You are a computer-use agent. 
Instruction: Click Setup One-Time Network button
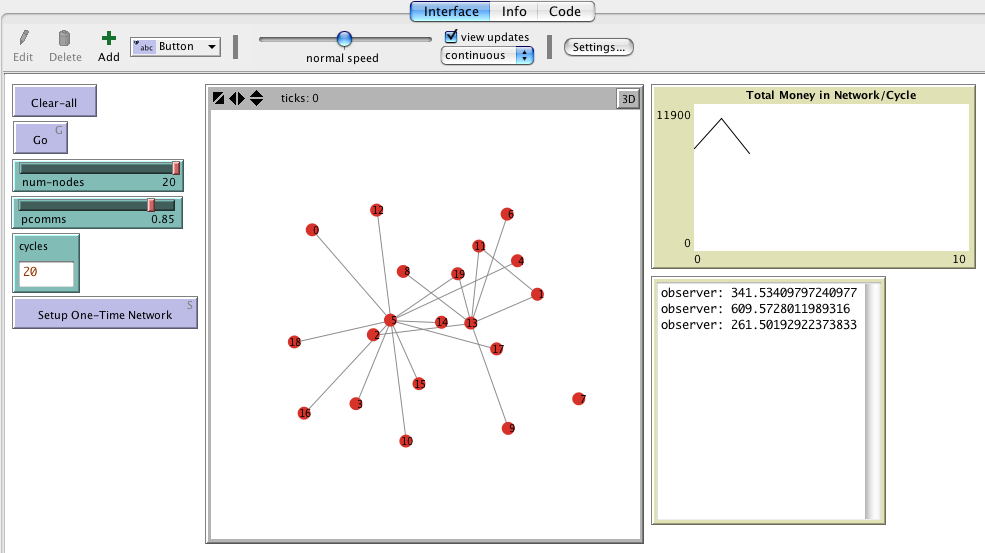point(105,314)
